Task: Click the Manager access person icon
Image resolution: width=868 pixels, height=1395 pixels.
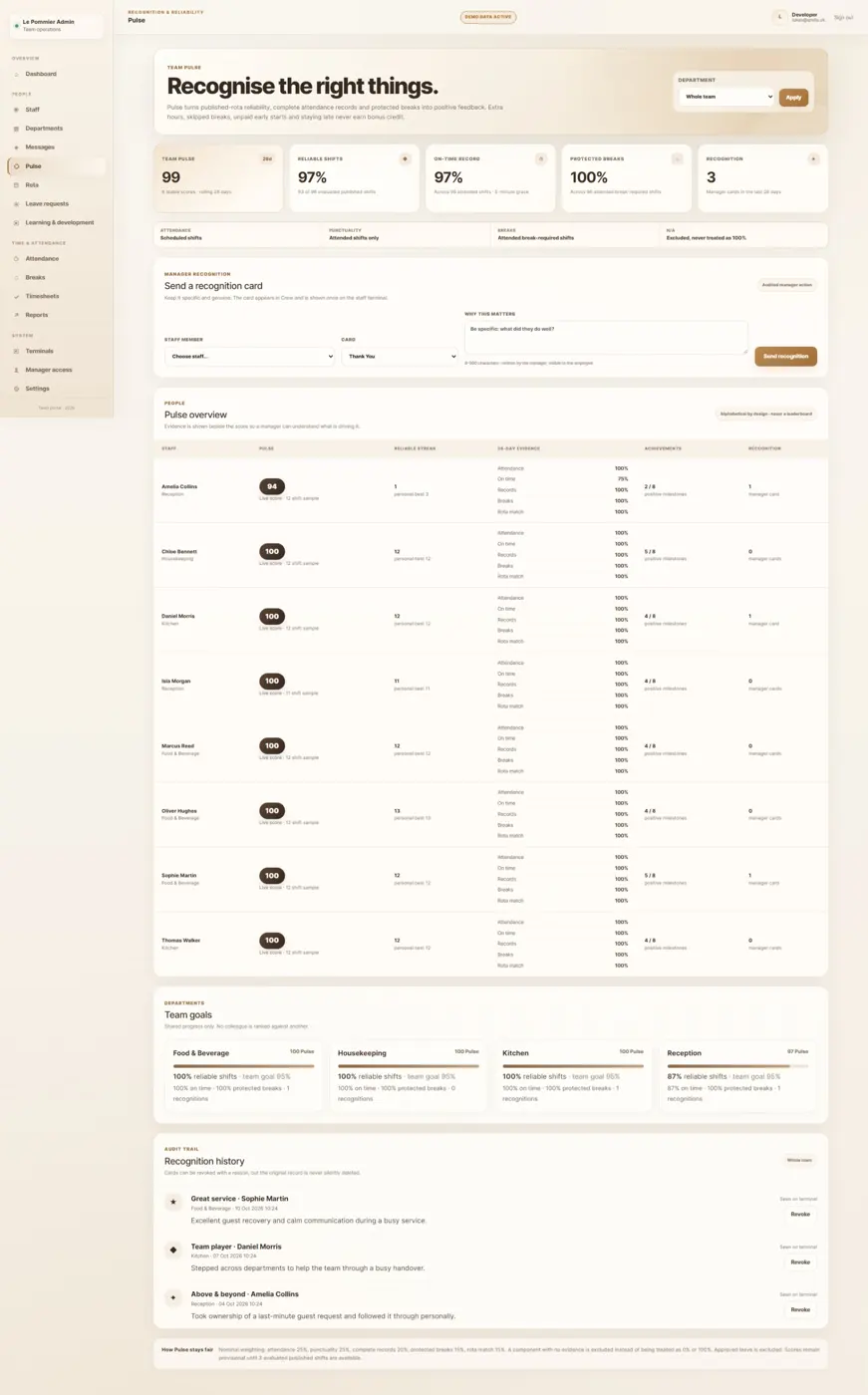Action: (x=16, y=370)
